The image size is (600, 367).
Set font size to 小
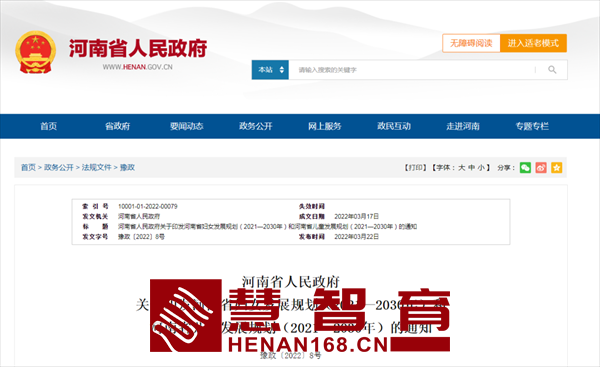pos(481,168)
